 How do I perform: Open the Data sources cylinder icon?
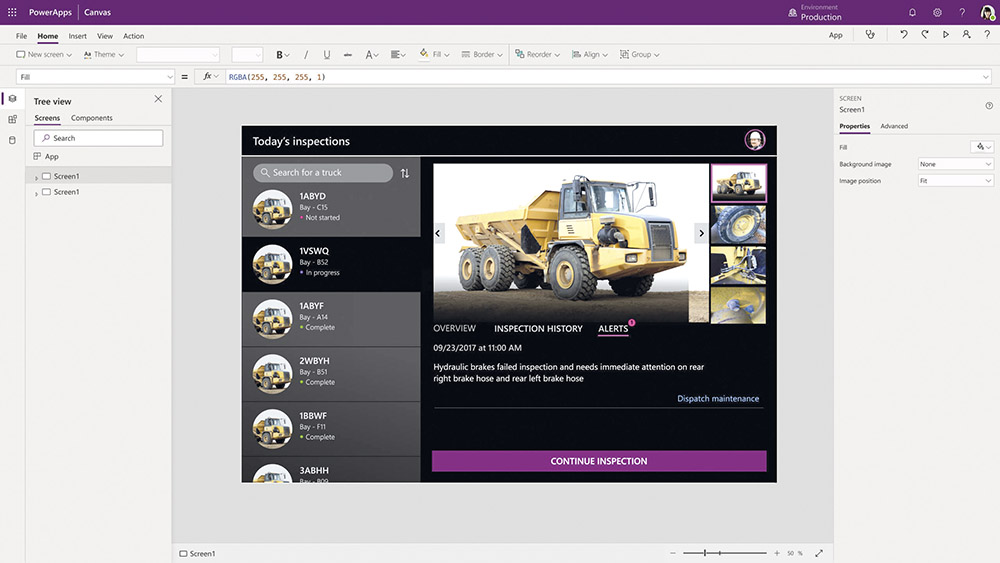point(12,140)
